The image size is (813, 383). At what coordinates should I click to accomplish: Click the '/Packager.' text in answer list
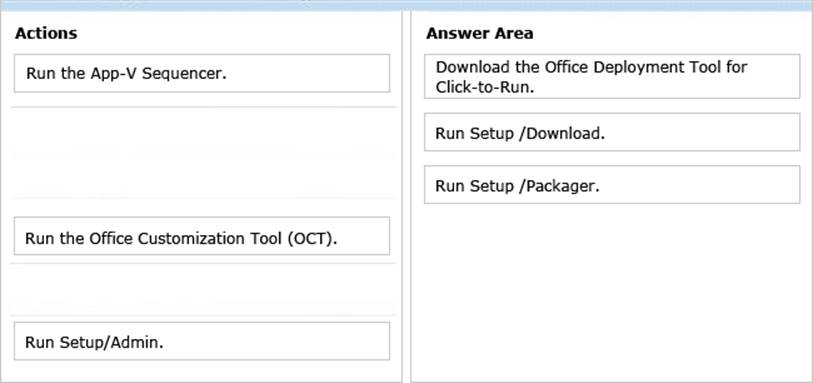point(559,186)
